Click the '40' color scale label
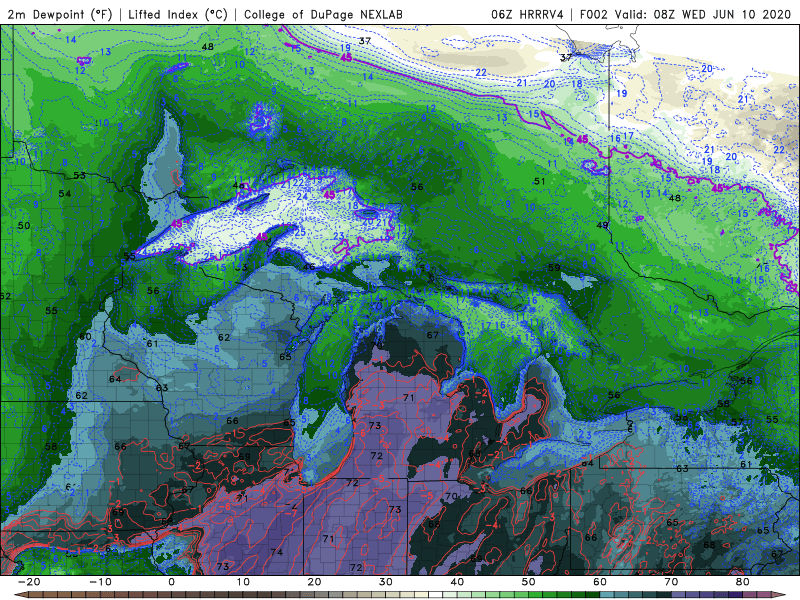The width and height of the screenshot is (800, 600). pos(457,582)
